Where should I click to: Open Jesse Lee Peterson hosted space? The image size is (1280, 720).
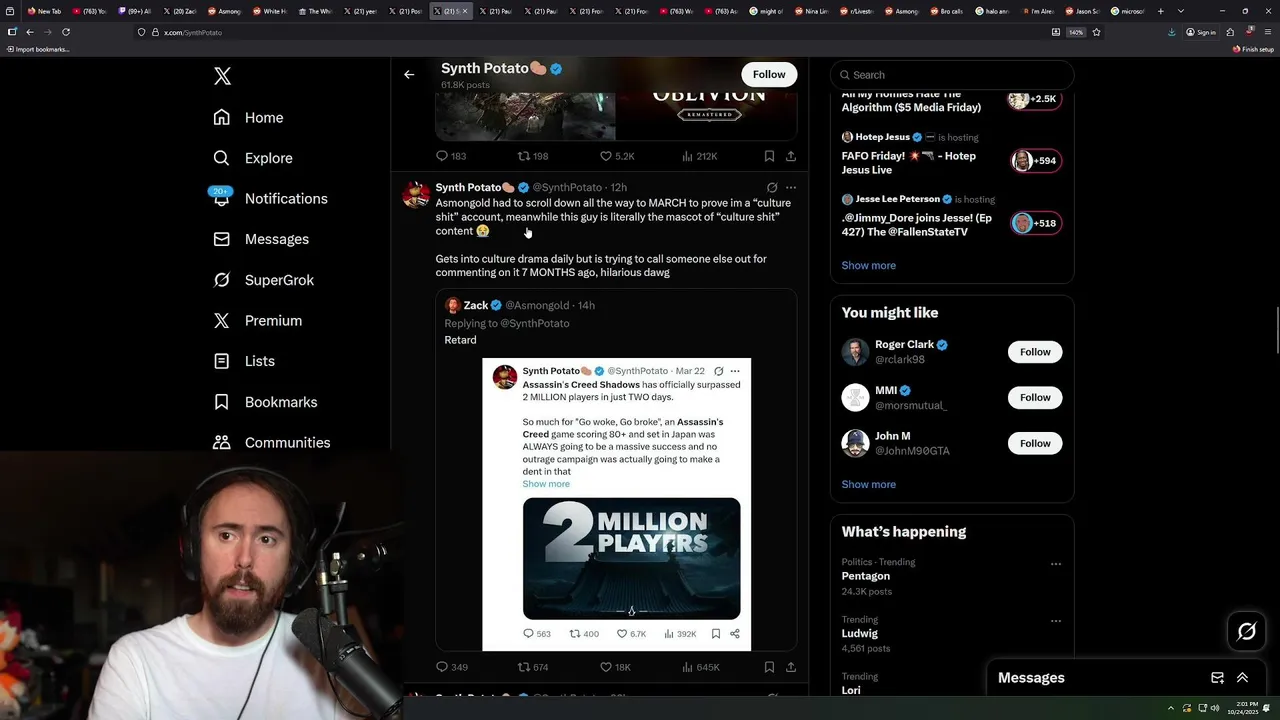951,216
